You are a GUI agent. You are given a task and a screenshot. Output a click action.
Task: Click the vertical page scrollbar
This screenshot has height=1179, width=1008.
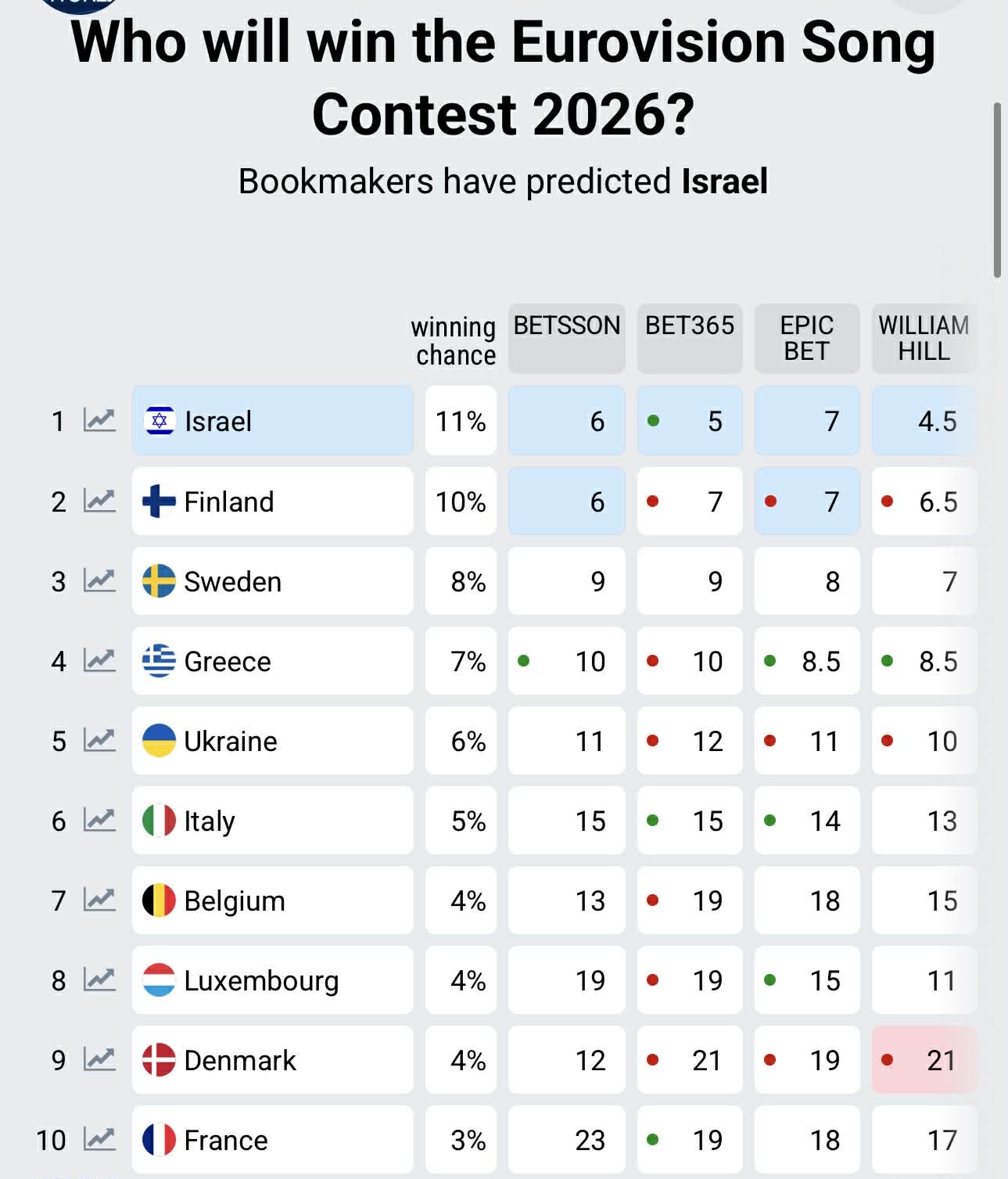click(997, 190)
